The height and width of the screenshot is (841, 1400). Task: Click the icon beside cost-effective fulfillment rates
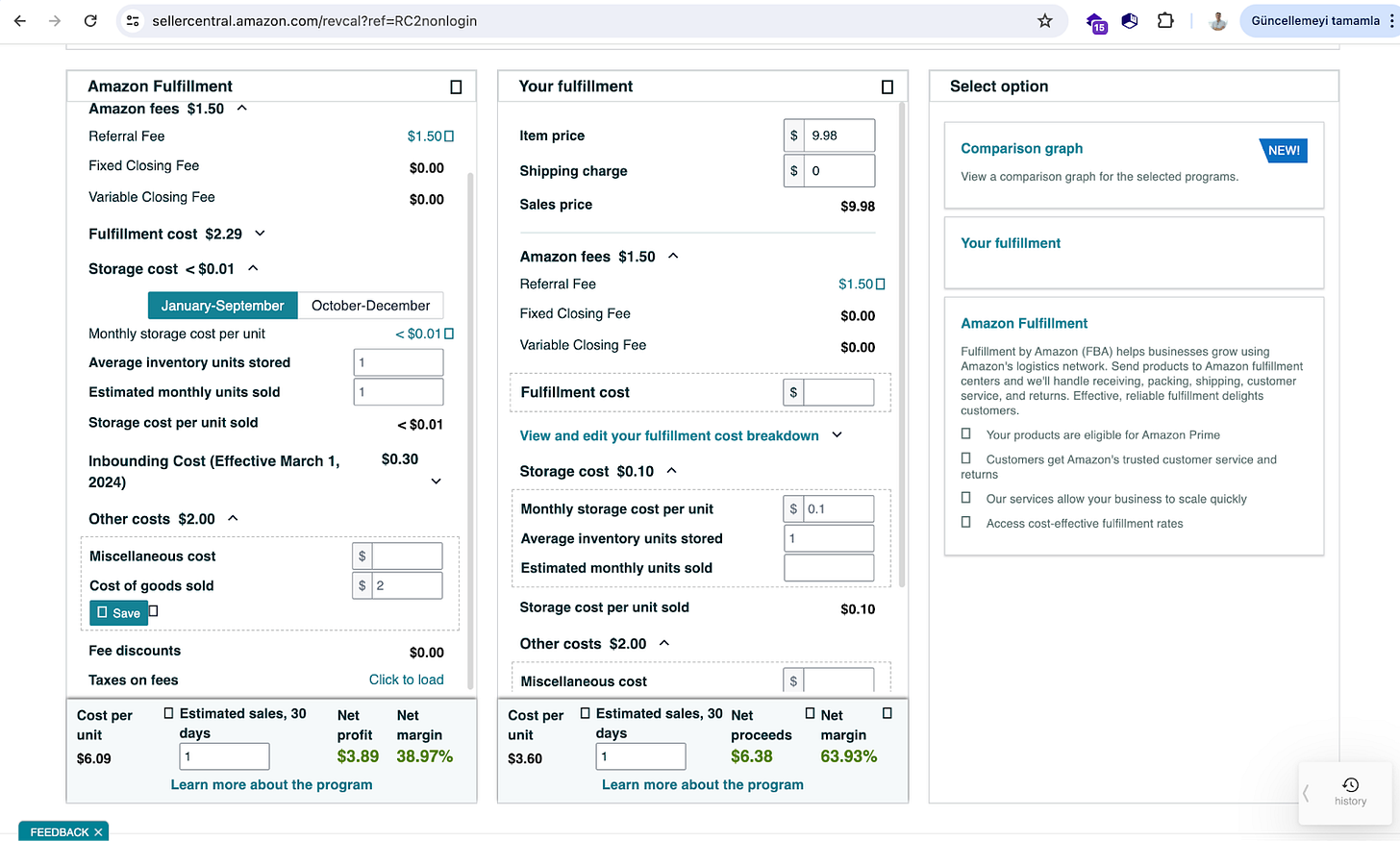click(x=966, y=522)
